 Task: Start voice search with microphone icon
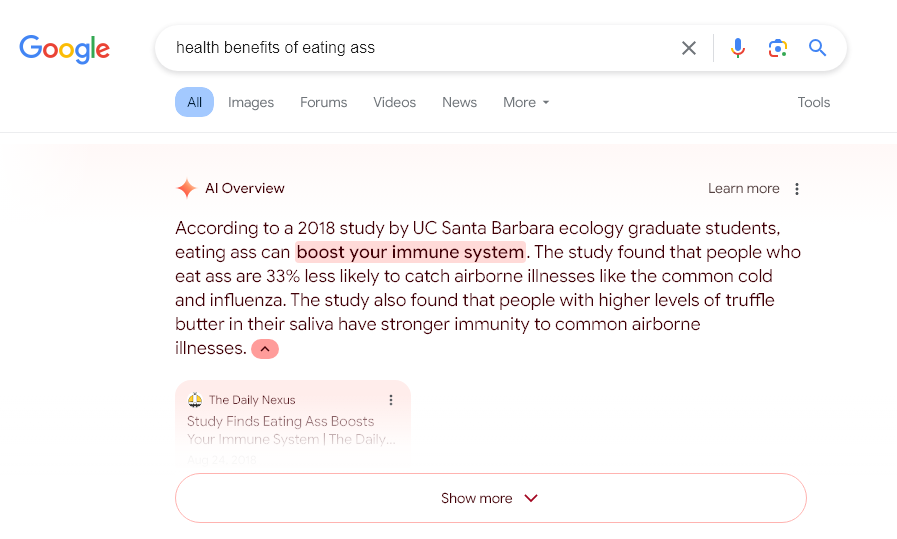[x=737, y=48]
